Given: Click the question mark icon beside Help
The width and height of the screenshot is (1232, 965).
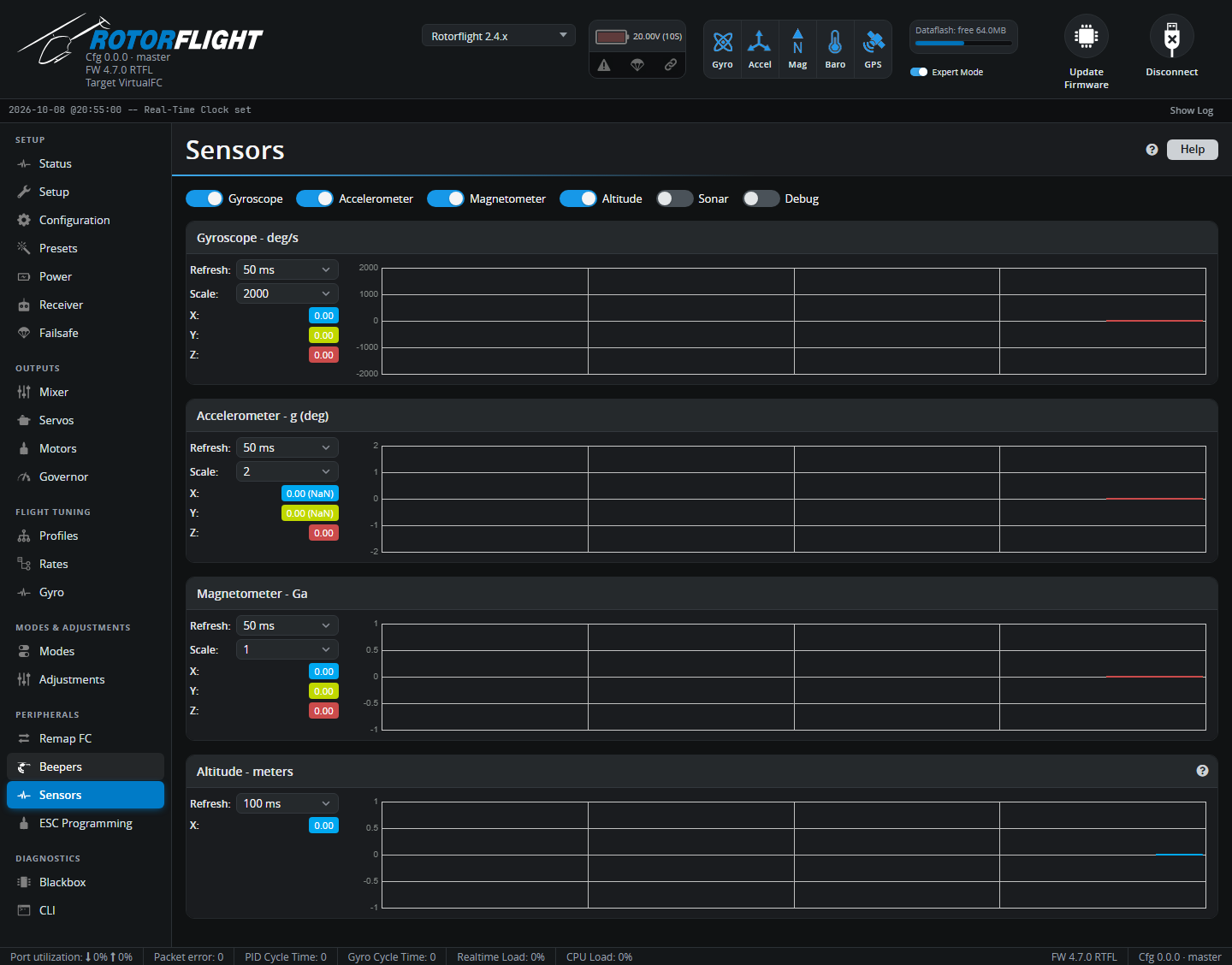Looking at the screenshot, I should click(1152, 150).
